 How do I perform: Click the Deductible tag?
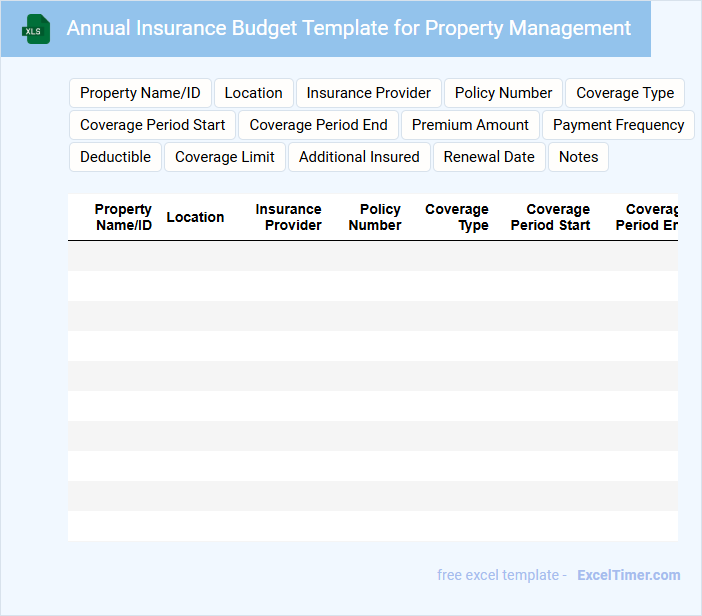(115, 157)
